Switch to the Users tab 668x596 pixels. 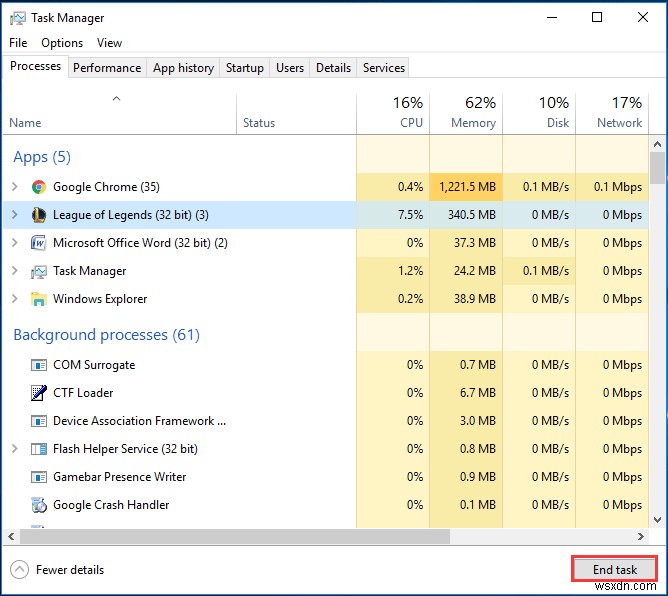pos(290,68)
